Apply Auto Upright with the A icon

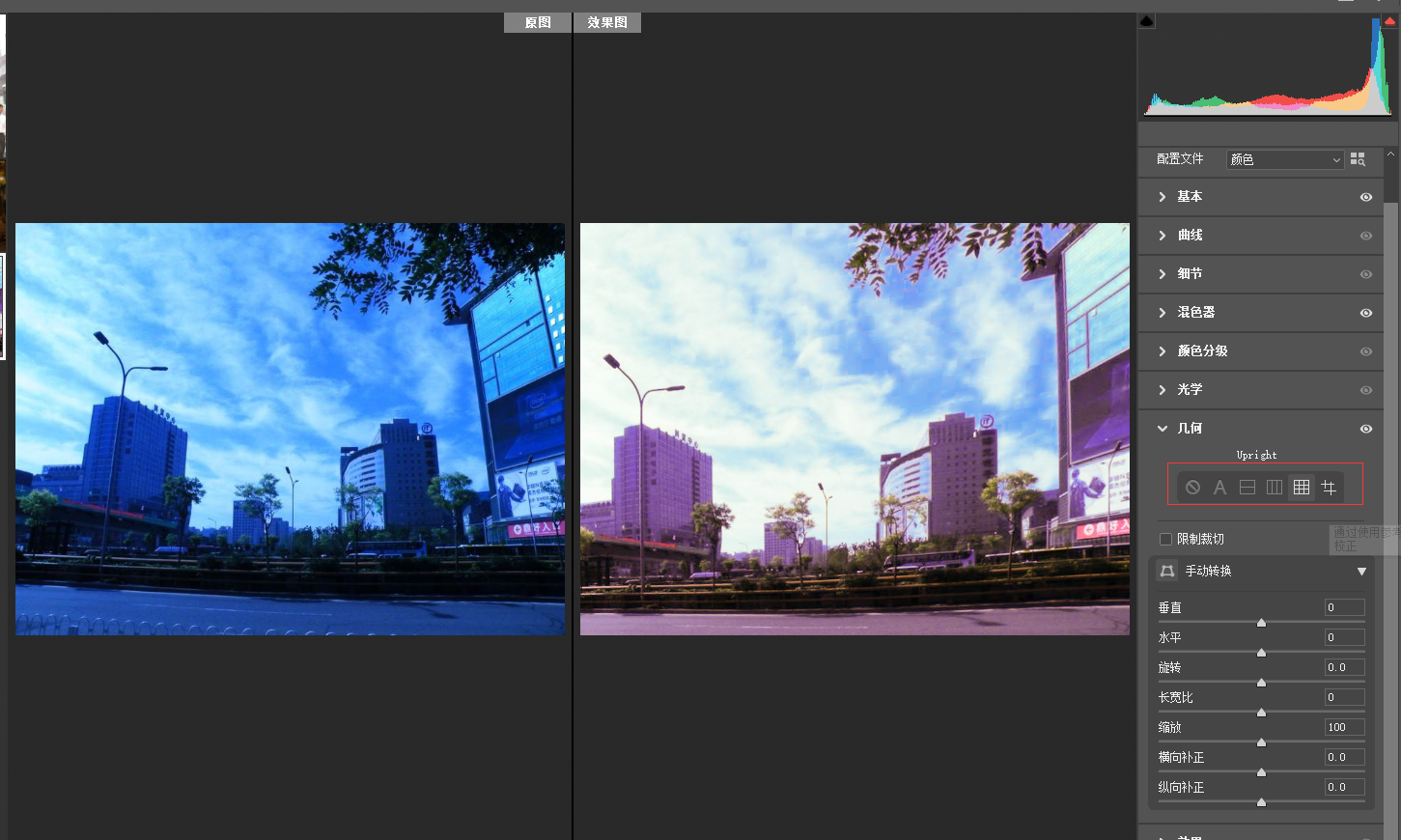pos(1219,488)
